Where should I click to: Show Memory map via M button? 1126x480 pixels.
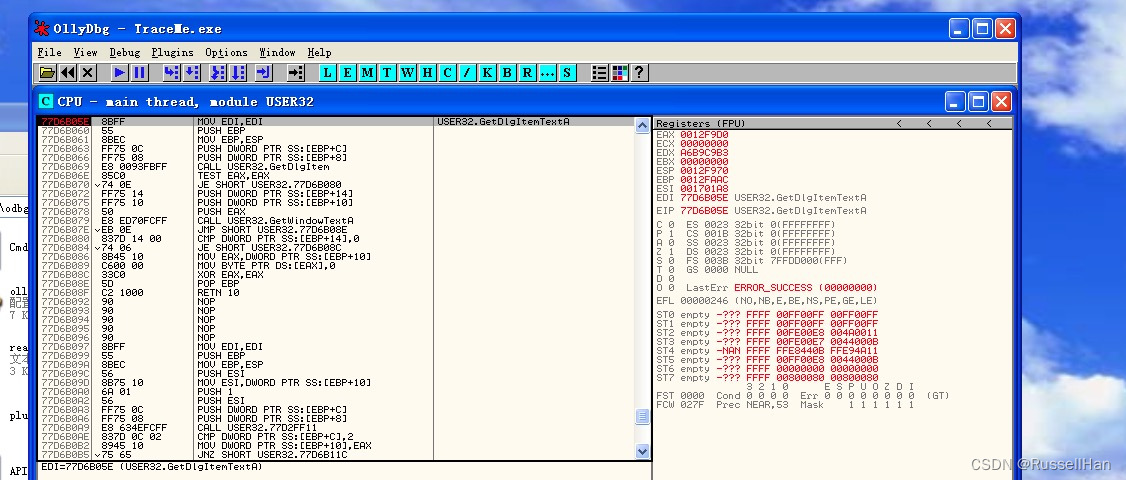coord(368,73)
